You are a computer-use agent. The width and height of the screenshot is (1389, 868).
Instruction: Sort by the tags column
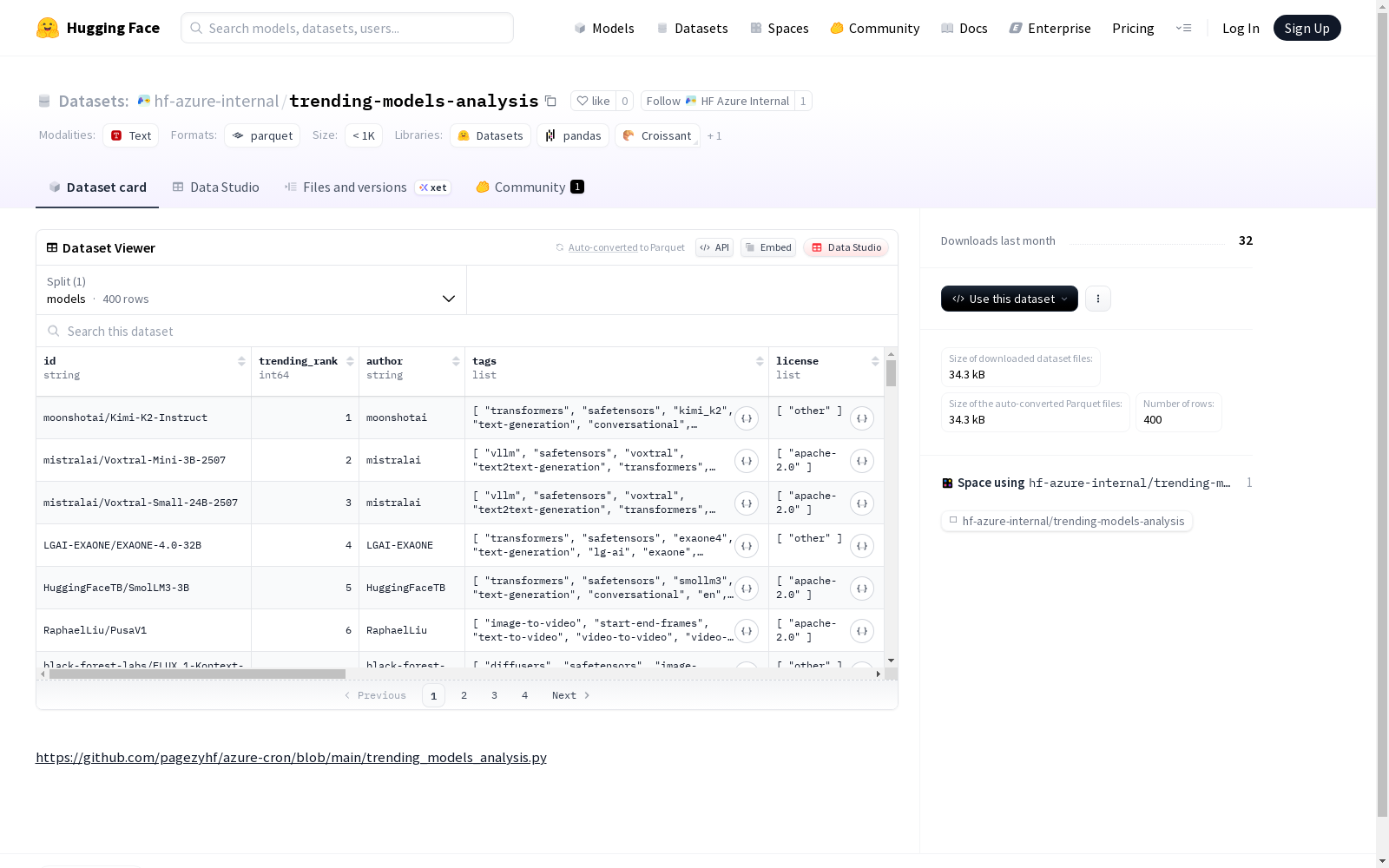tap(760, 361)
